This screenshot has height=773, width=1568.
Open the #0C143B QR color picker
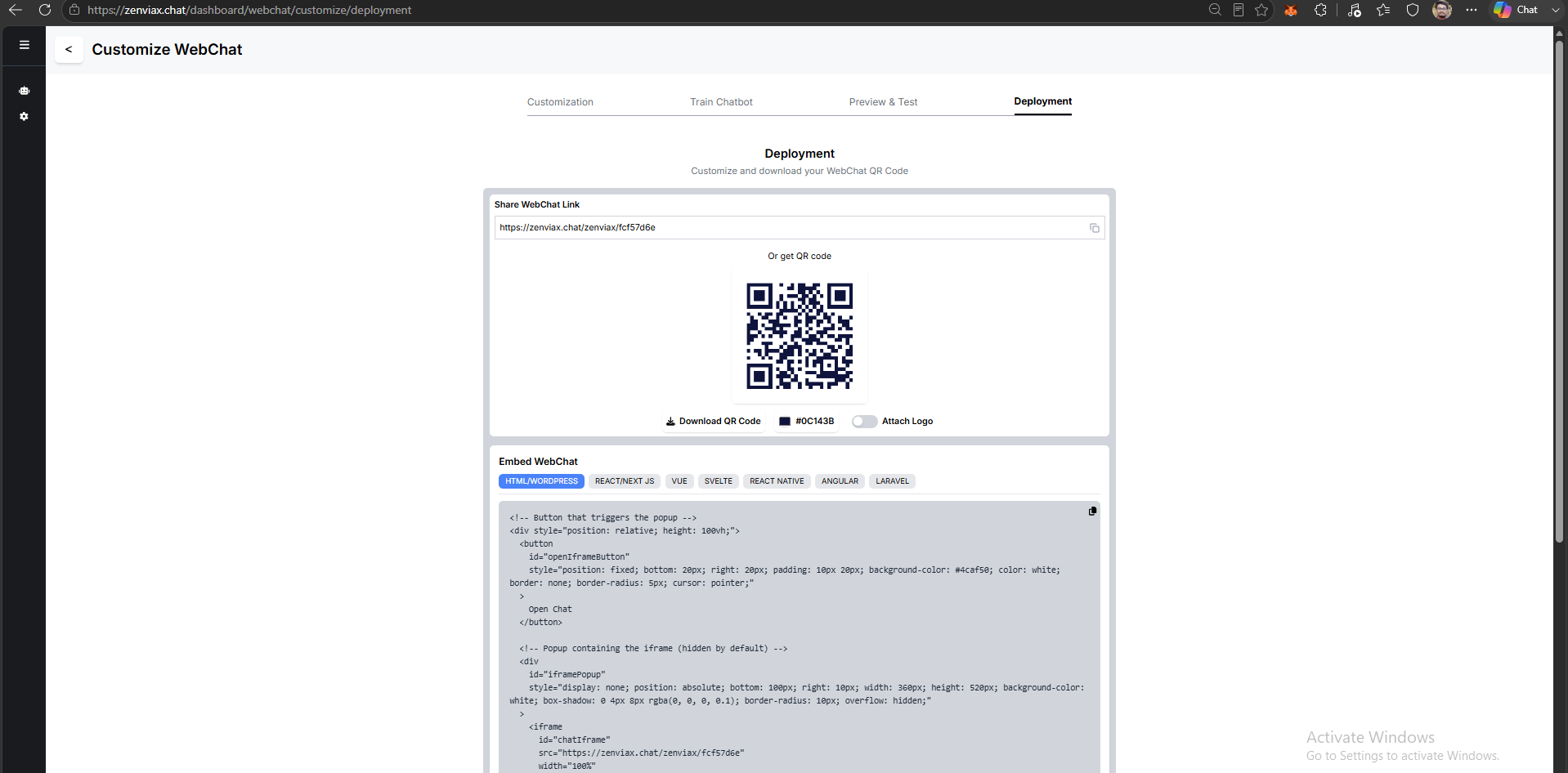[x=806, y=422]
